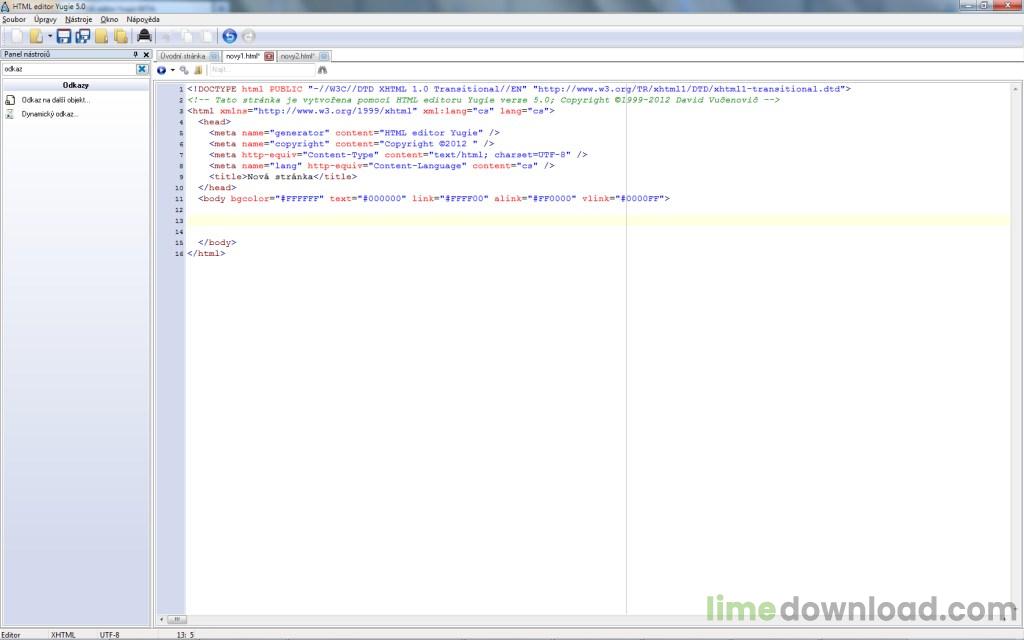
Task: Focus the find text field in editor toolbar
Action: point(263,70)
